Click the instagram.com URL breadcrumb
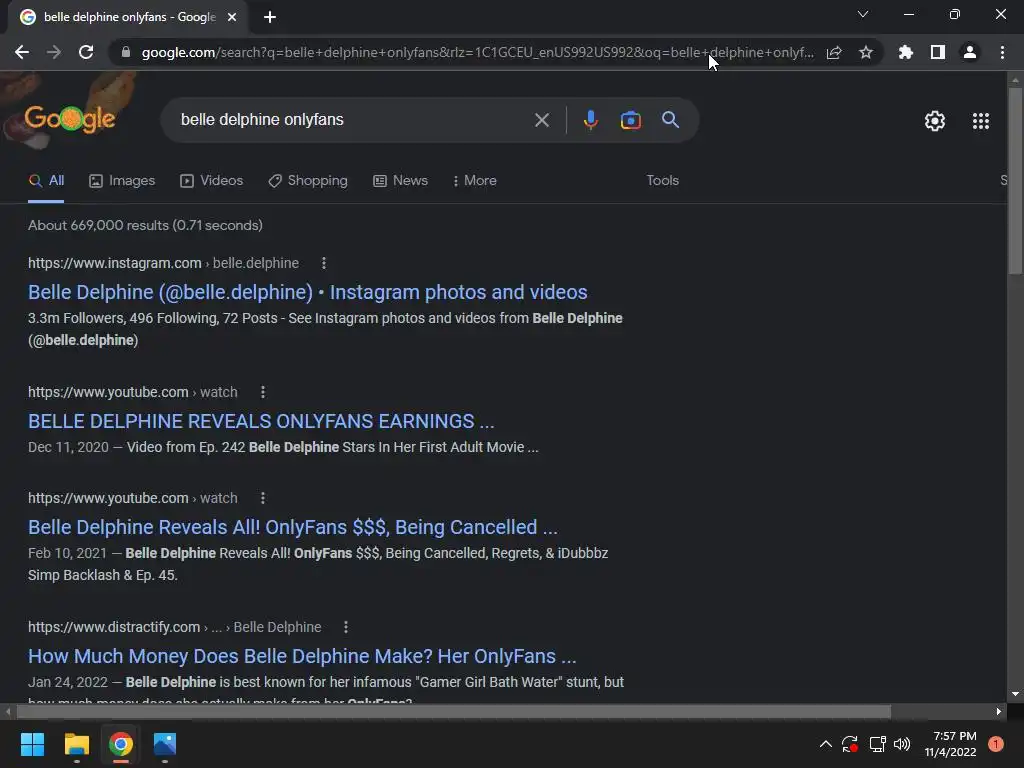Viewport: 1024px width, 768px height. [163, 263]
